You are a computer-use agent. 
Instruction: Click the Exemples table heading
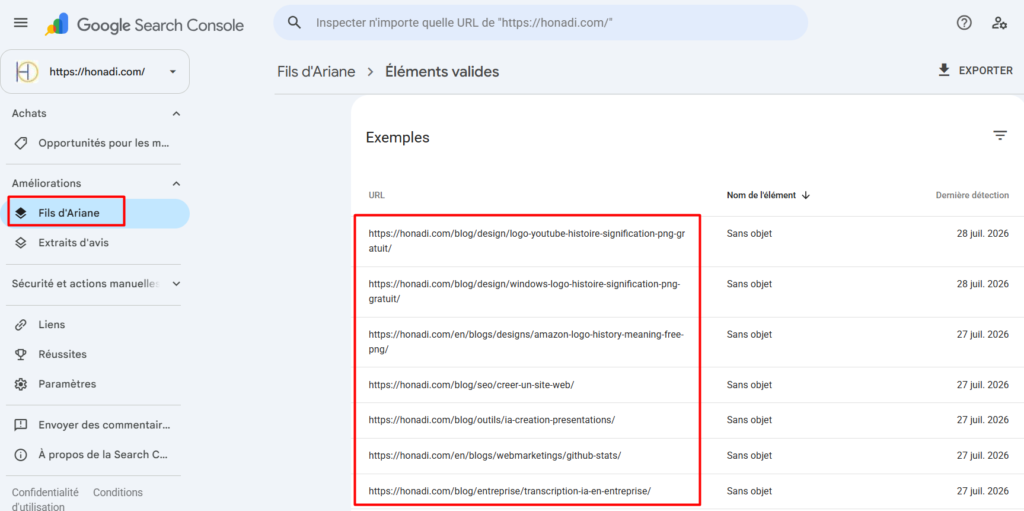point(398,138)
